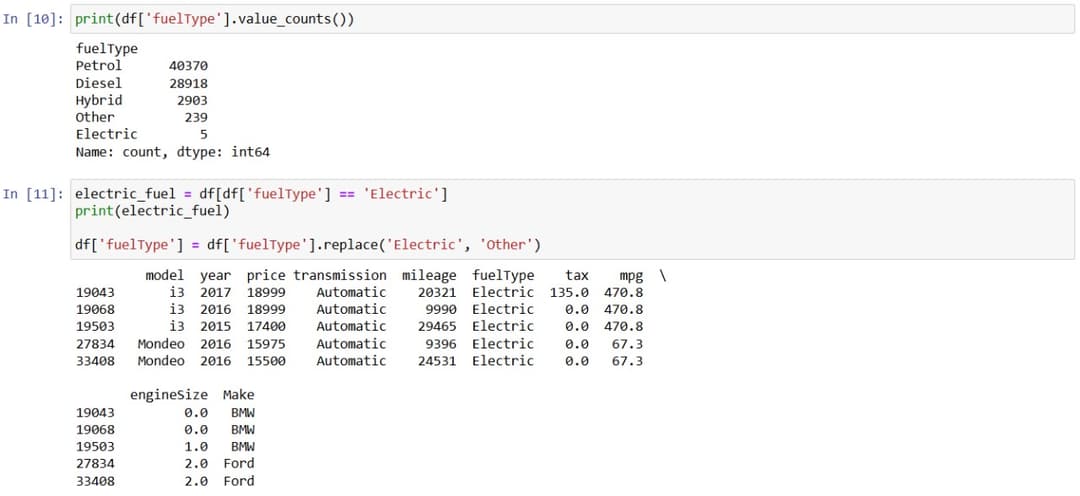Viewport: 1080px width, 496px height.
Task: Click the Hybrid count 2903
Action: (x=192, y=101)
